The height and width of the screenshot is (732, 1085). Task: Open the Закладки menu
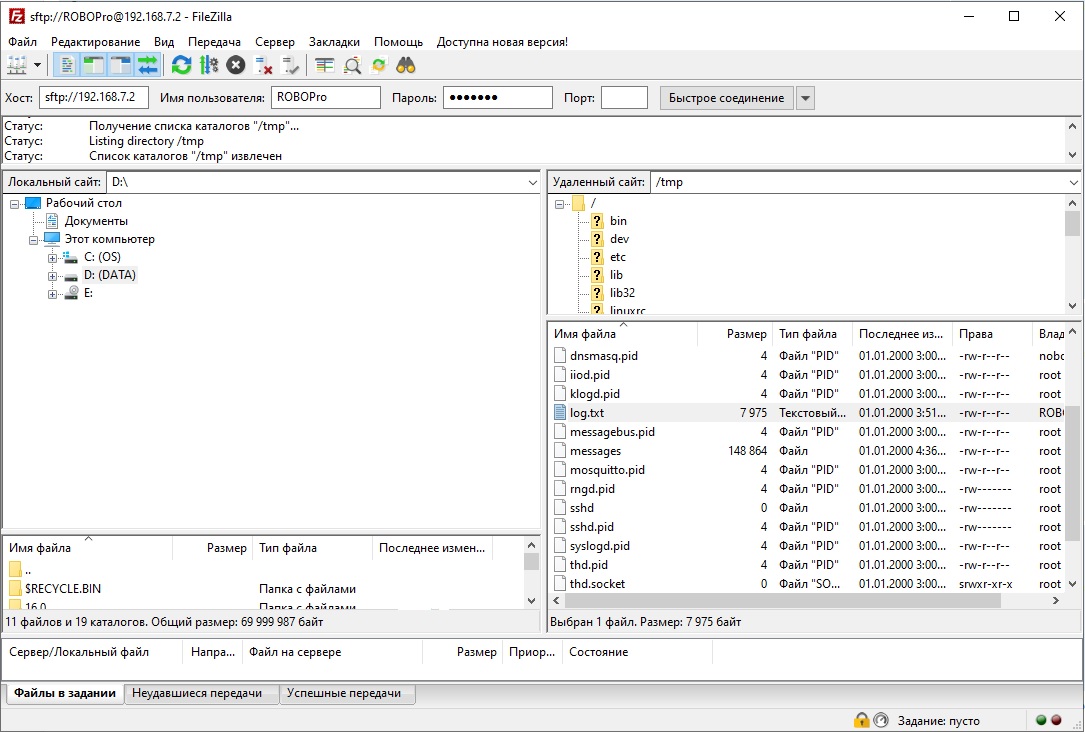[334, 42]
